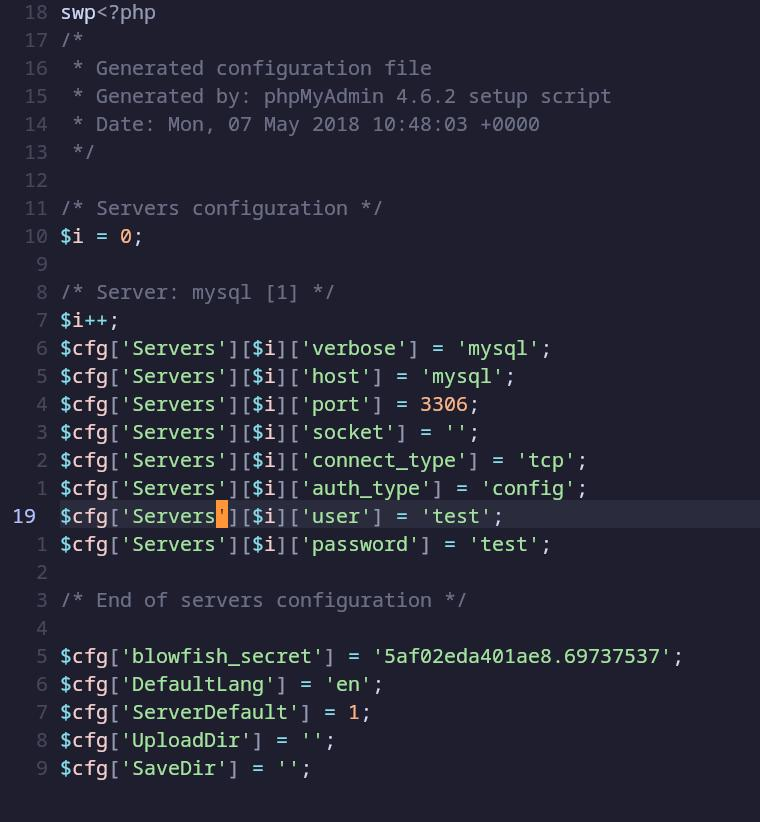Click the 'Generated configuration file' comment
This screenshot has height=822, width=760.
click(263, 68)
